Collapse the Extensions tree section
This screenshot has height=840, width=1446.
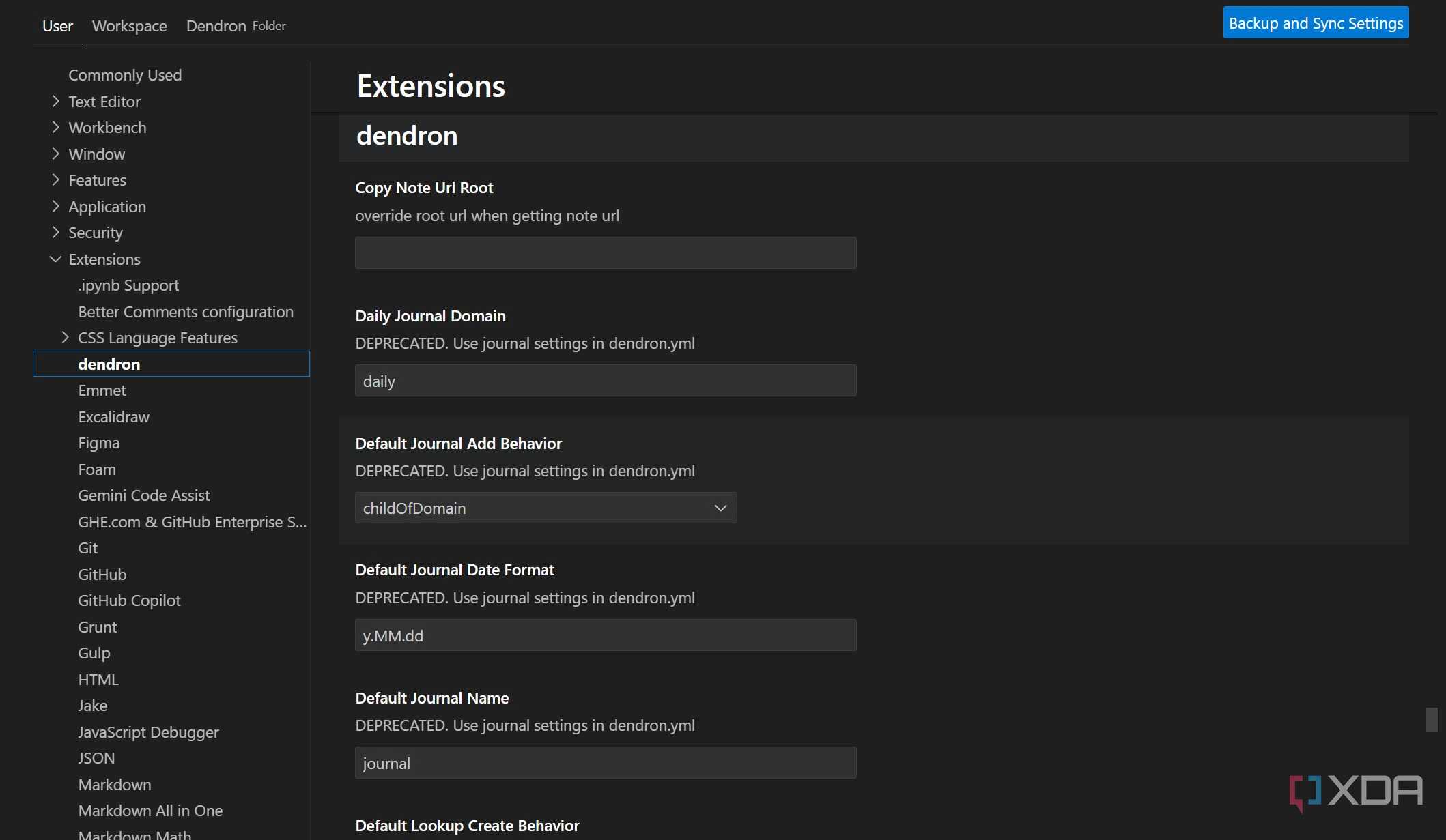click(56, 259)
